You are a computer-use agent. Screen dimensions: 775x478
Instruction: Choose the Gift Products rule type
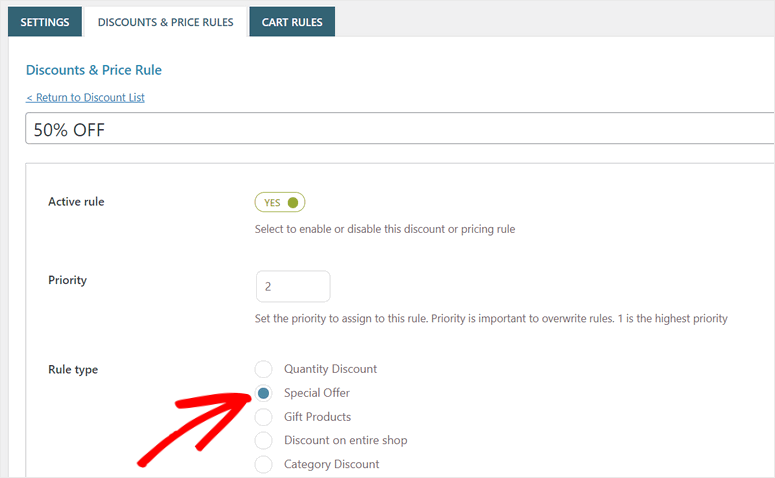click(264, 417)
